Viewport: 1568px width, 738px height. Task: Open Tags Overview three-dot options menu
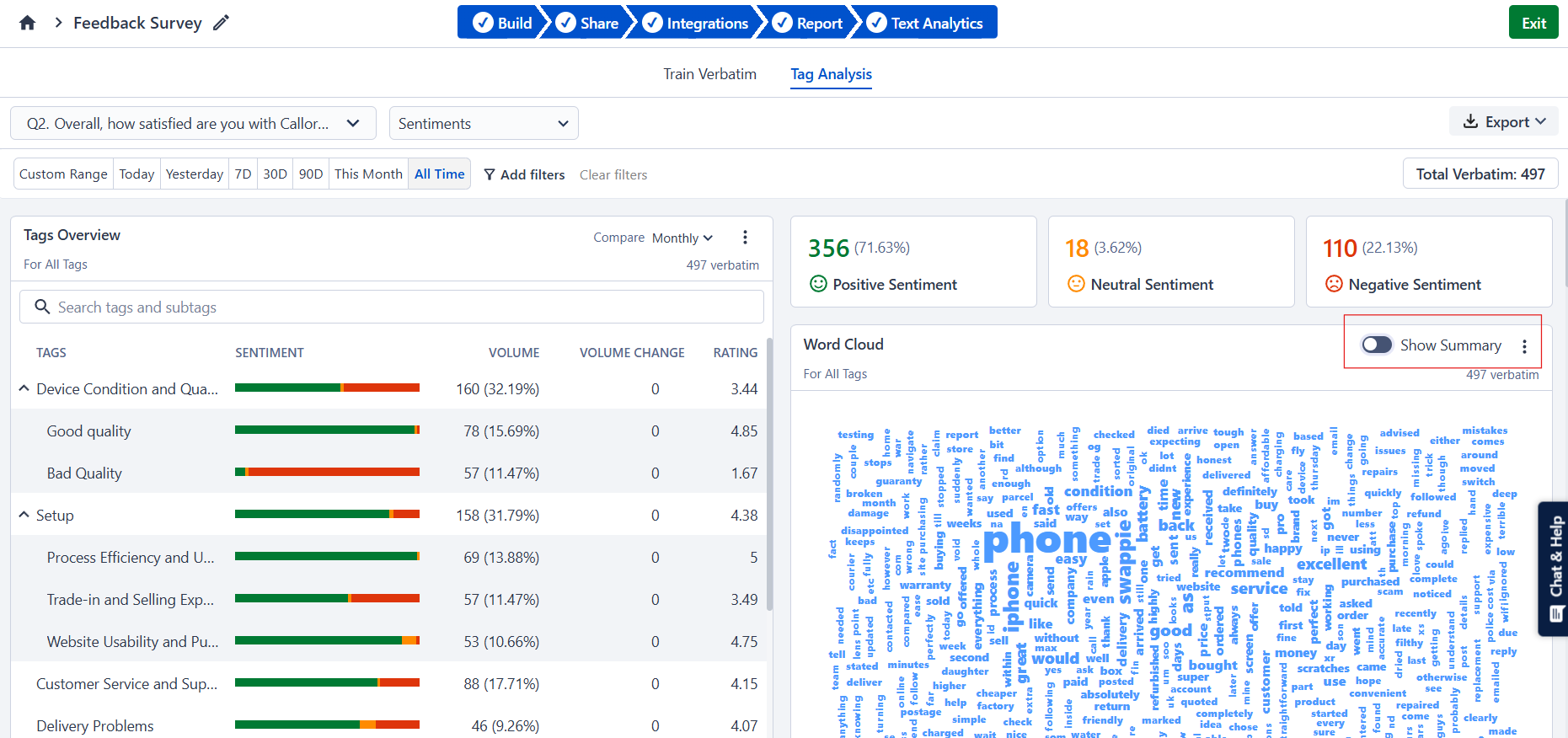(745, 238)
